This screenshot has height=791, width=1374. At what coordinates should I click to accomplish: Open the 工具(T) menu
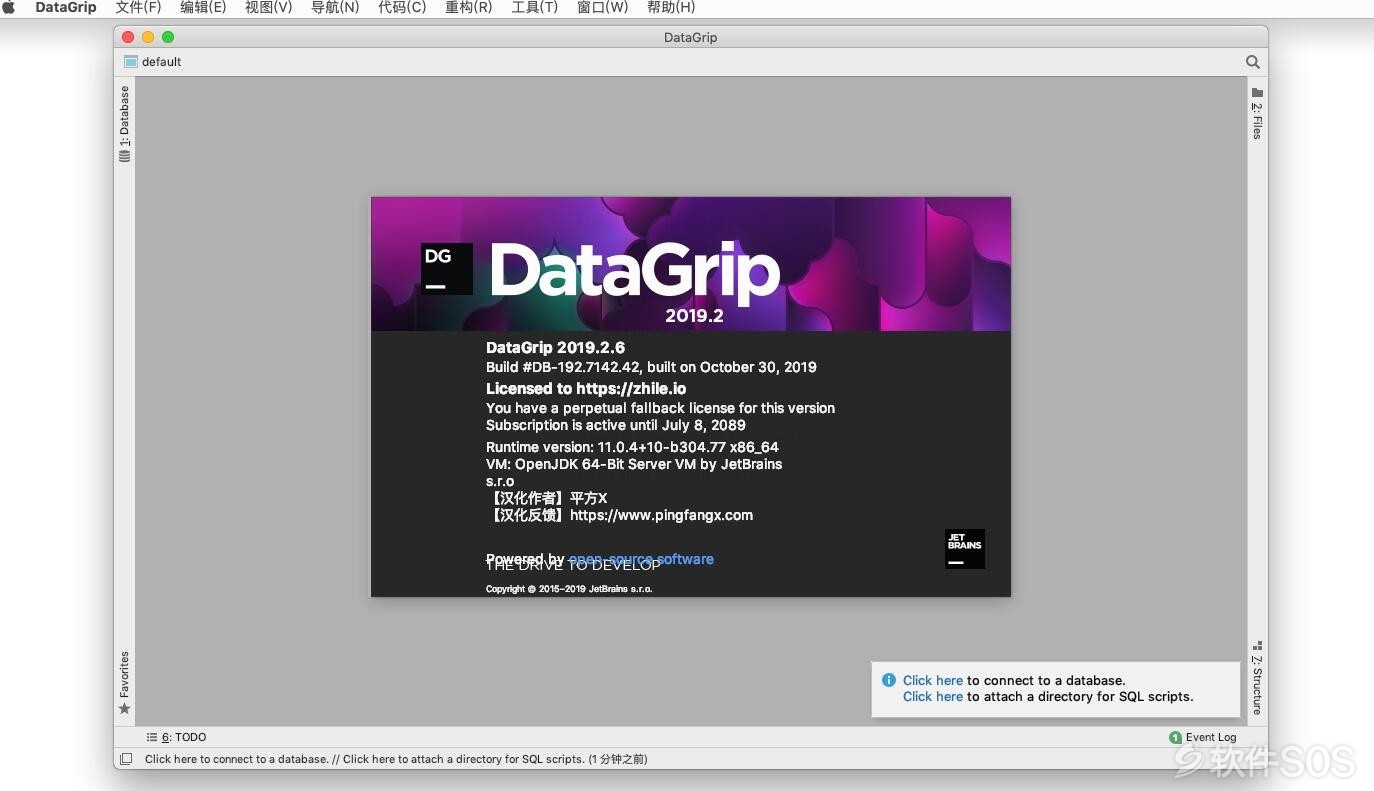click(535, 7)
